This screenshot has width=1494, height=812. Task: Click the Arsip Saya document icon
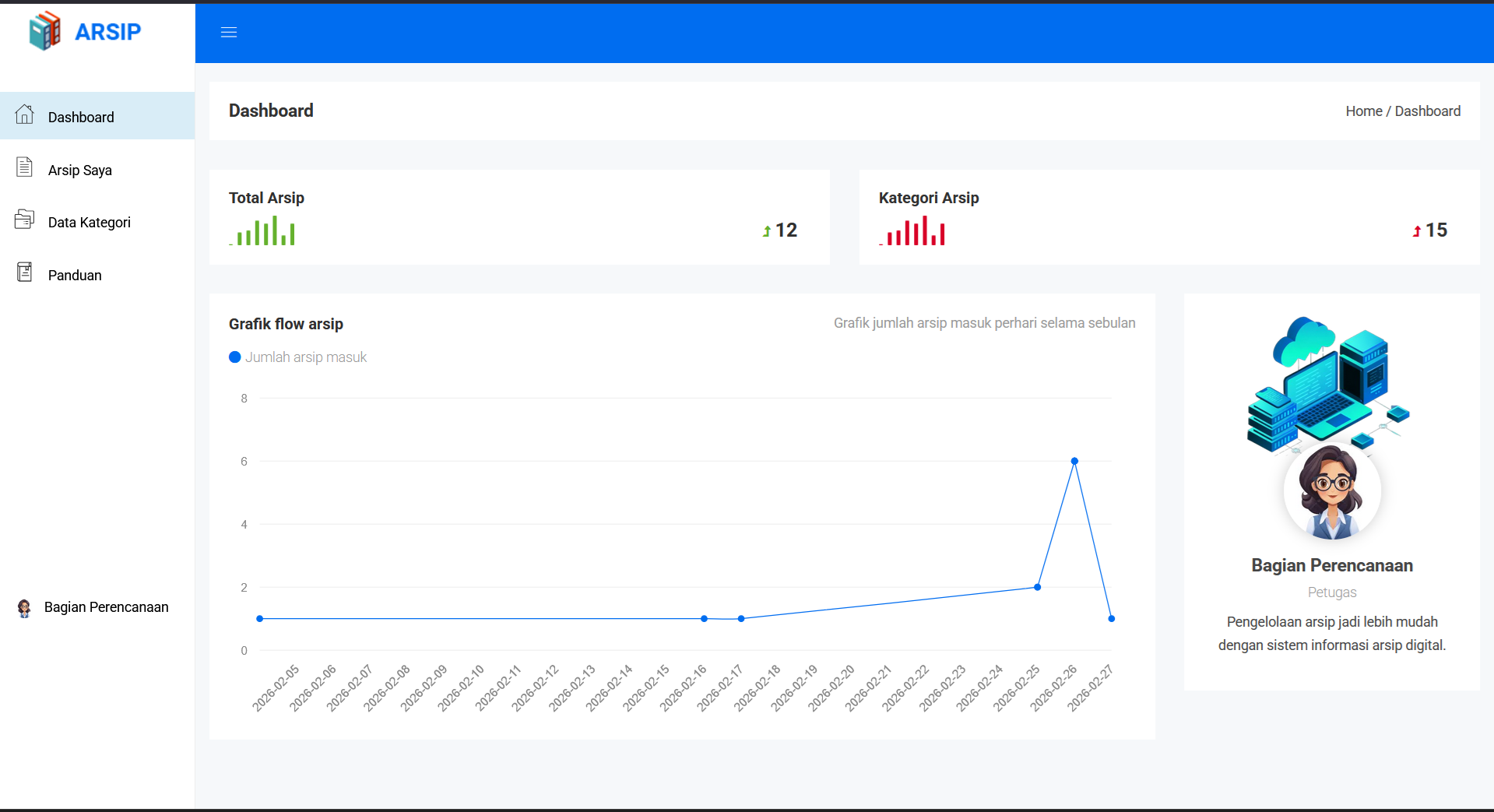pos(24,167)
